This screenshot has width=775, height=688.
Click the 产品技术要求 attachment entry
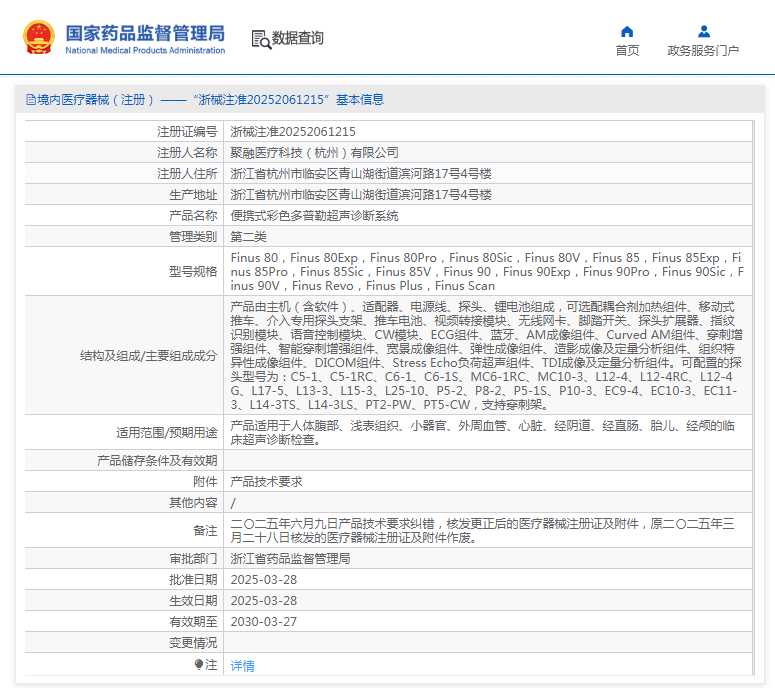(x=266, y=481)
